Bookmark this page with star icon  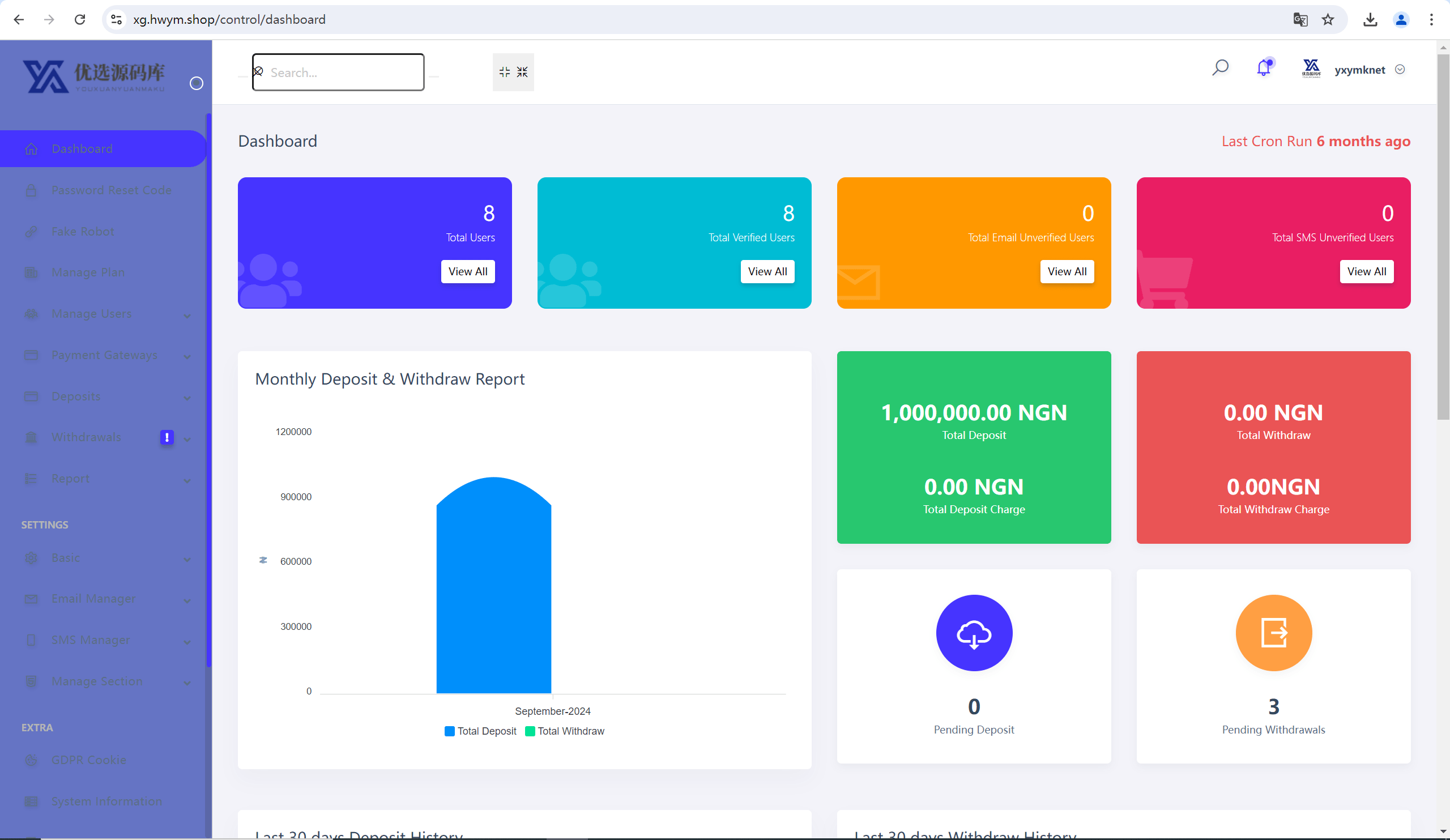tap(1328, 20)
